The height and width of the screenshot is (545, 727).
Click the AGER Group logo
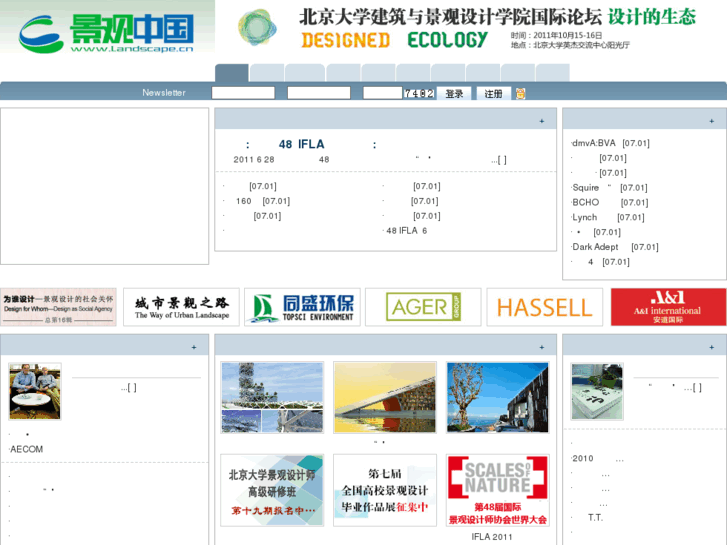point(423,307)
